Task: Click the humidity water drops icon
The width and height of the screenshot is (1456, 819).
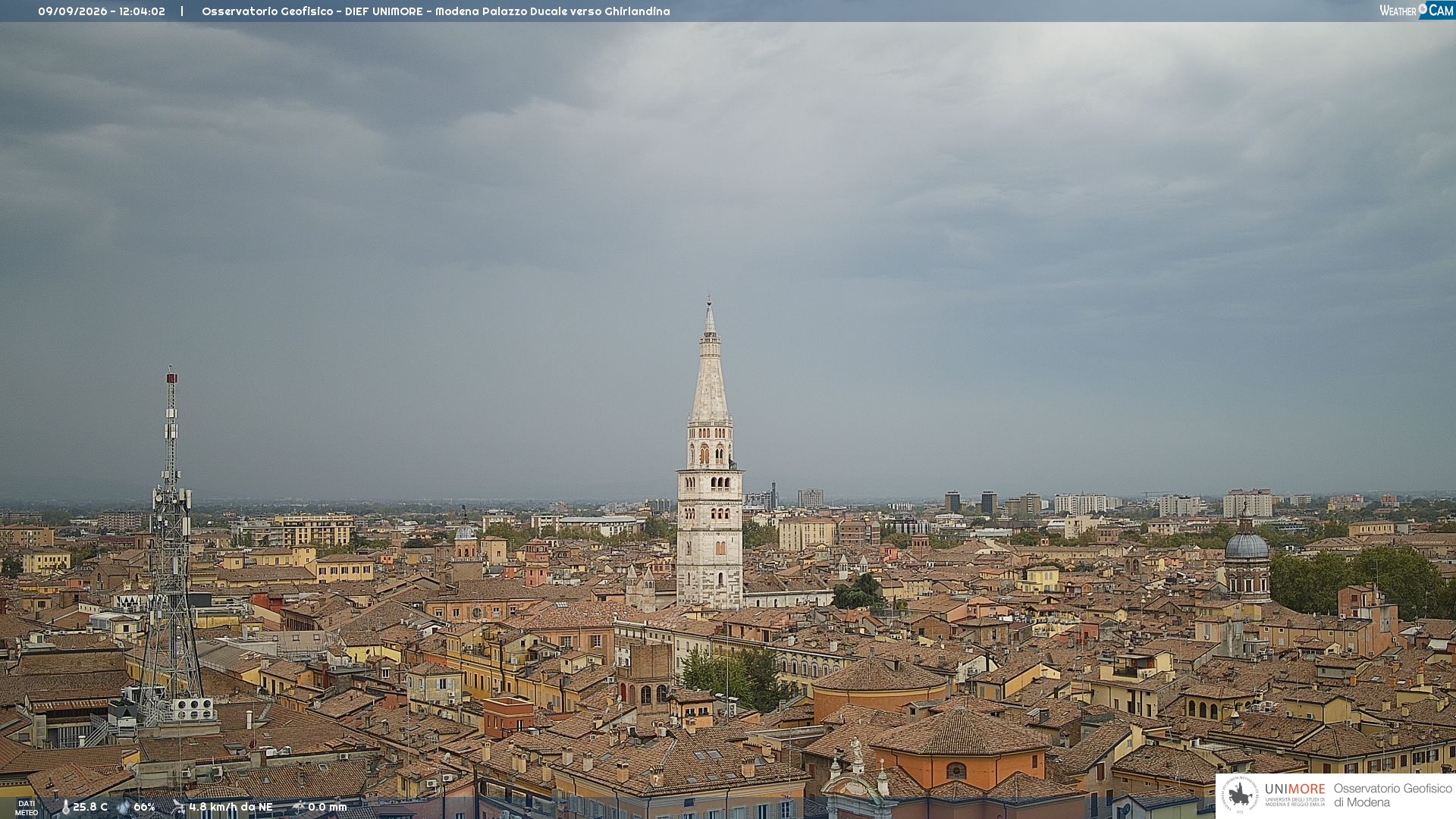Action: click(124, 808)
